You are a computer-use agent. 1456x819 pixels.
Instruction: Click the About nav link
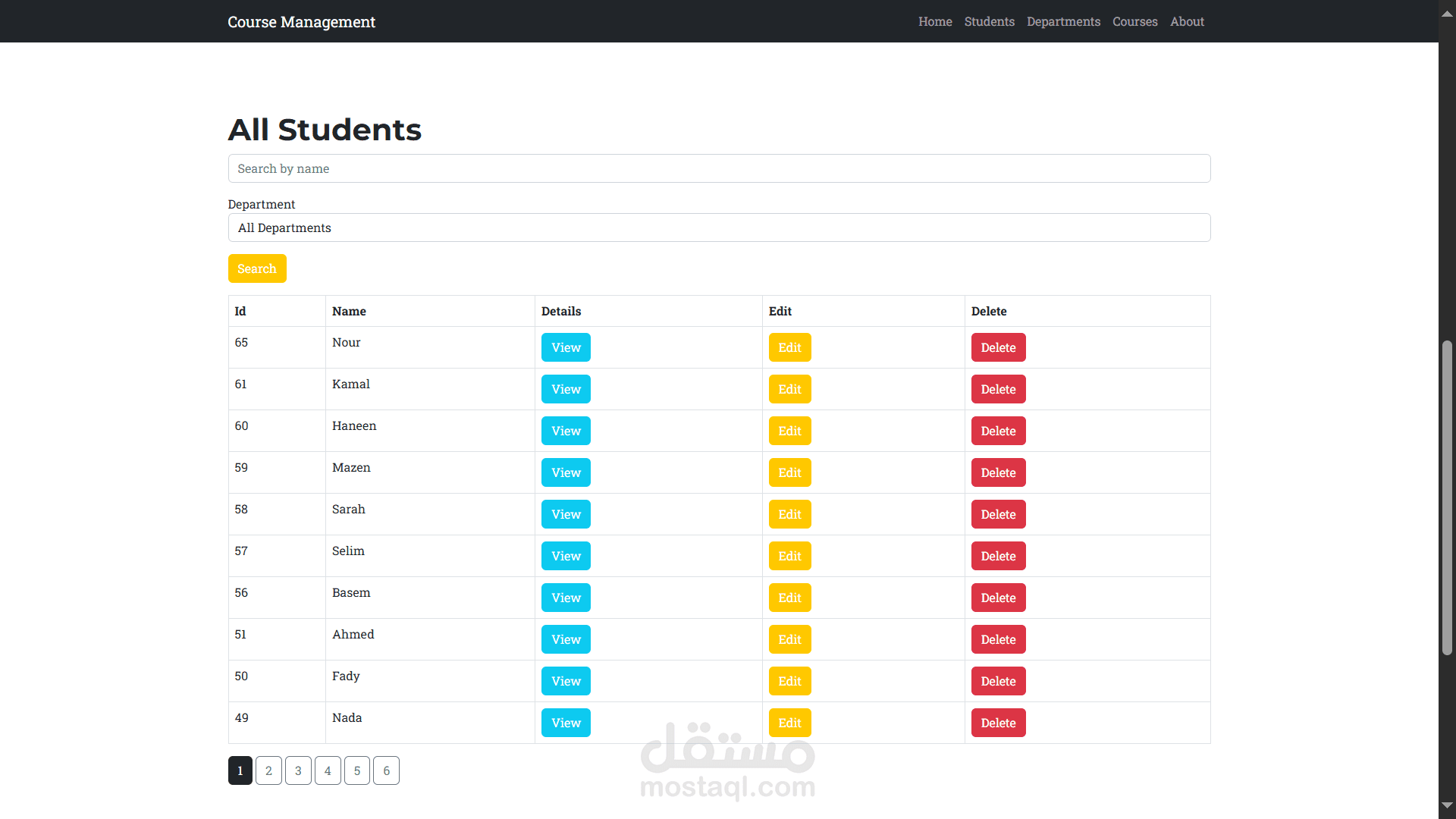coord(1187,21)
